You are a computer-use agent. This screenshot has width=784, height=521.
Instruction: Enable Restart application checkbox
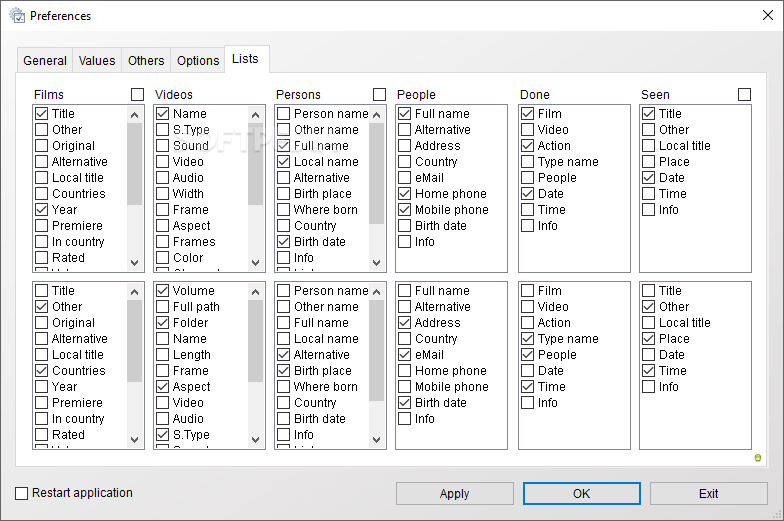click(22, 494)
